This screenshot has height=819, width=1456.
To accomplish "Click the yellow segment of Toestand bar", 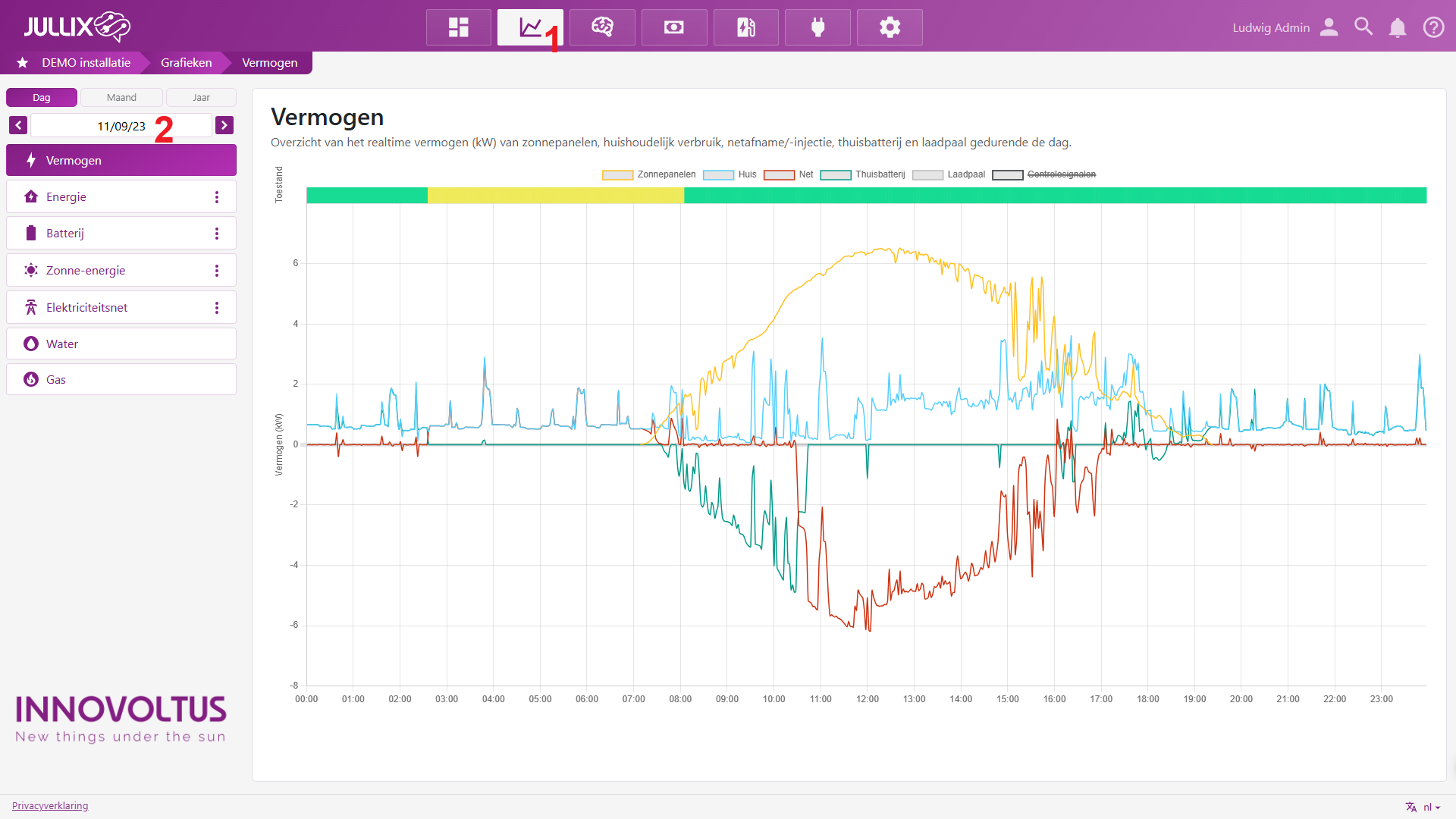I will pyautogui.click(x=555, y=196).
